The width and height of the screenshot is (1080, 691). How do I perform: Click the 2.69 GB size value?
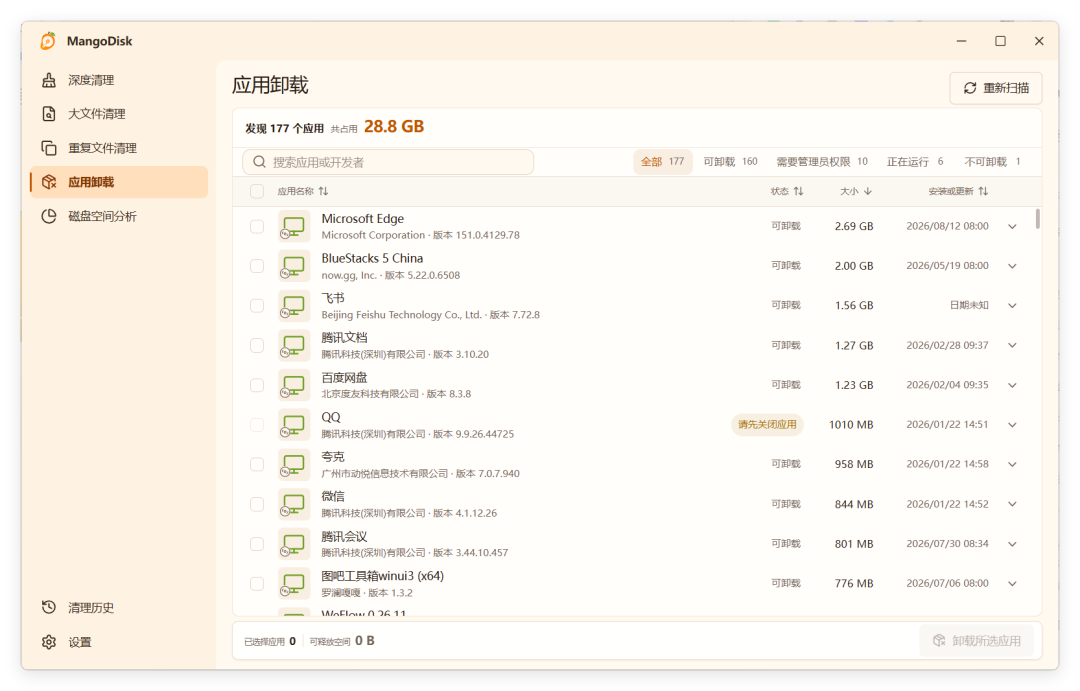(x=854, y=226)
